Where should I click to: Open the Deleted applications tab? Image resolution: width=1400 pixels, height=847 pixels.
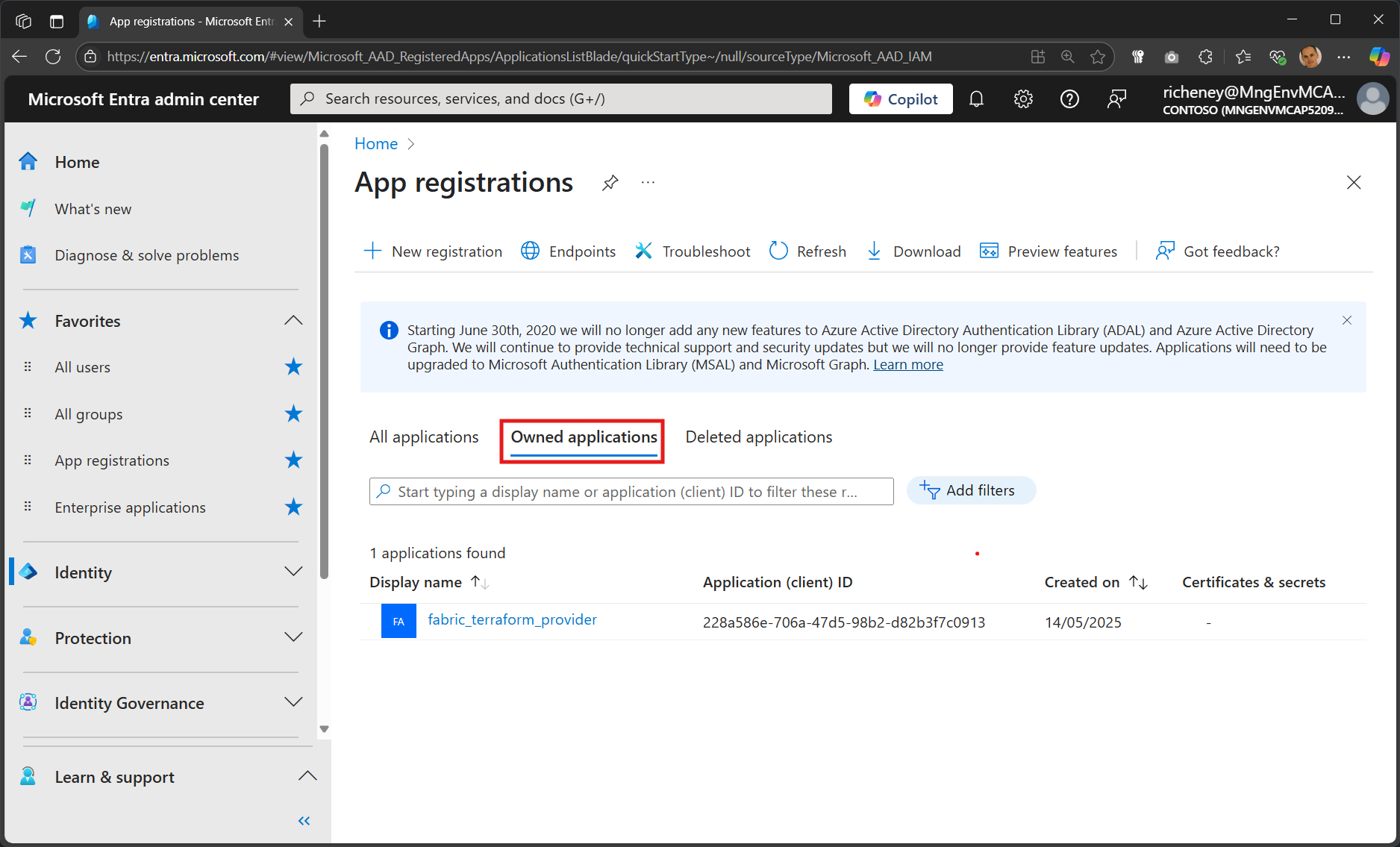point(758,437)
